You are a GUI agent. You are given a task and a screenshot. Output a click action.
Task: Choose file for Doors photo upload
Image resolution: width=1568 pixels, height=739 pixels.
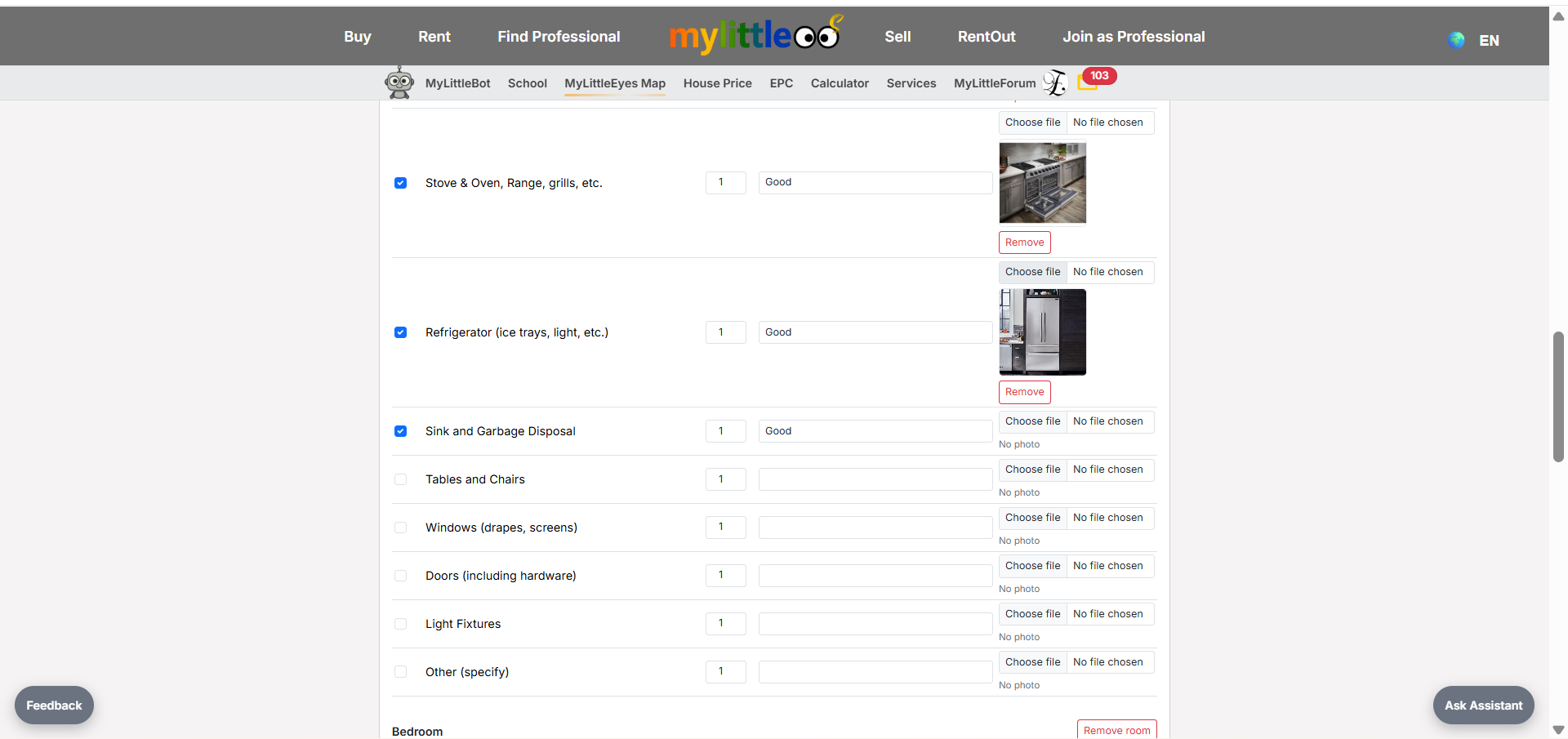(x=1031, y=566)
